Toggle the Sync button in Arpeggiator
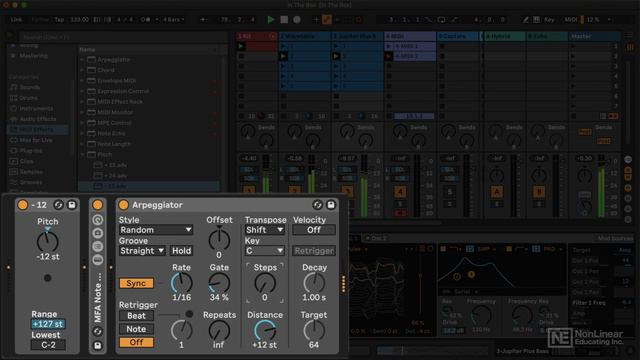 [x=136, y=283]
